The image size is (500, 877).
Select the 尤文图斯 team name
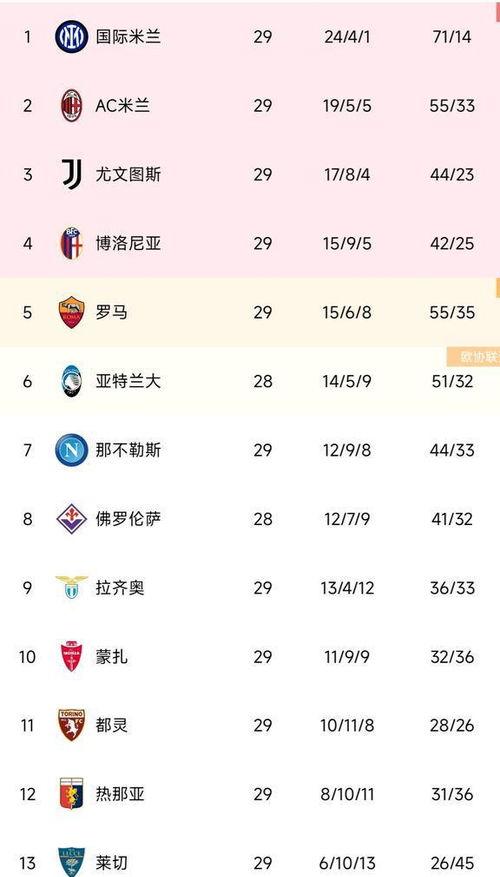coord(128,175)
